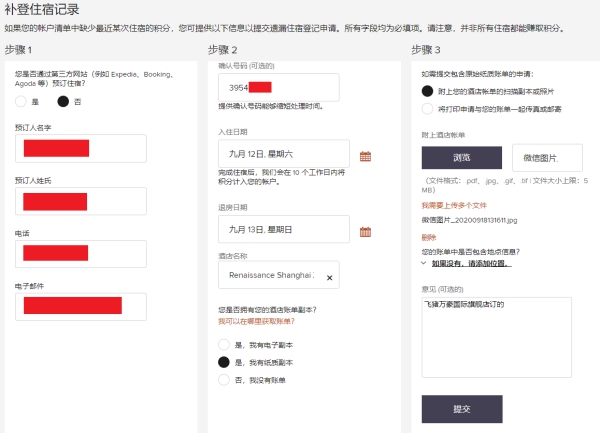Open the check-in date calendar icon
The height and width of the screenshot is (433, 600).
coord(365,156)
